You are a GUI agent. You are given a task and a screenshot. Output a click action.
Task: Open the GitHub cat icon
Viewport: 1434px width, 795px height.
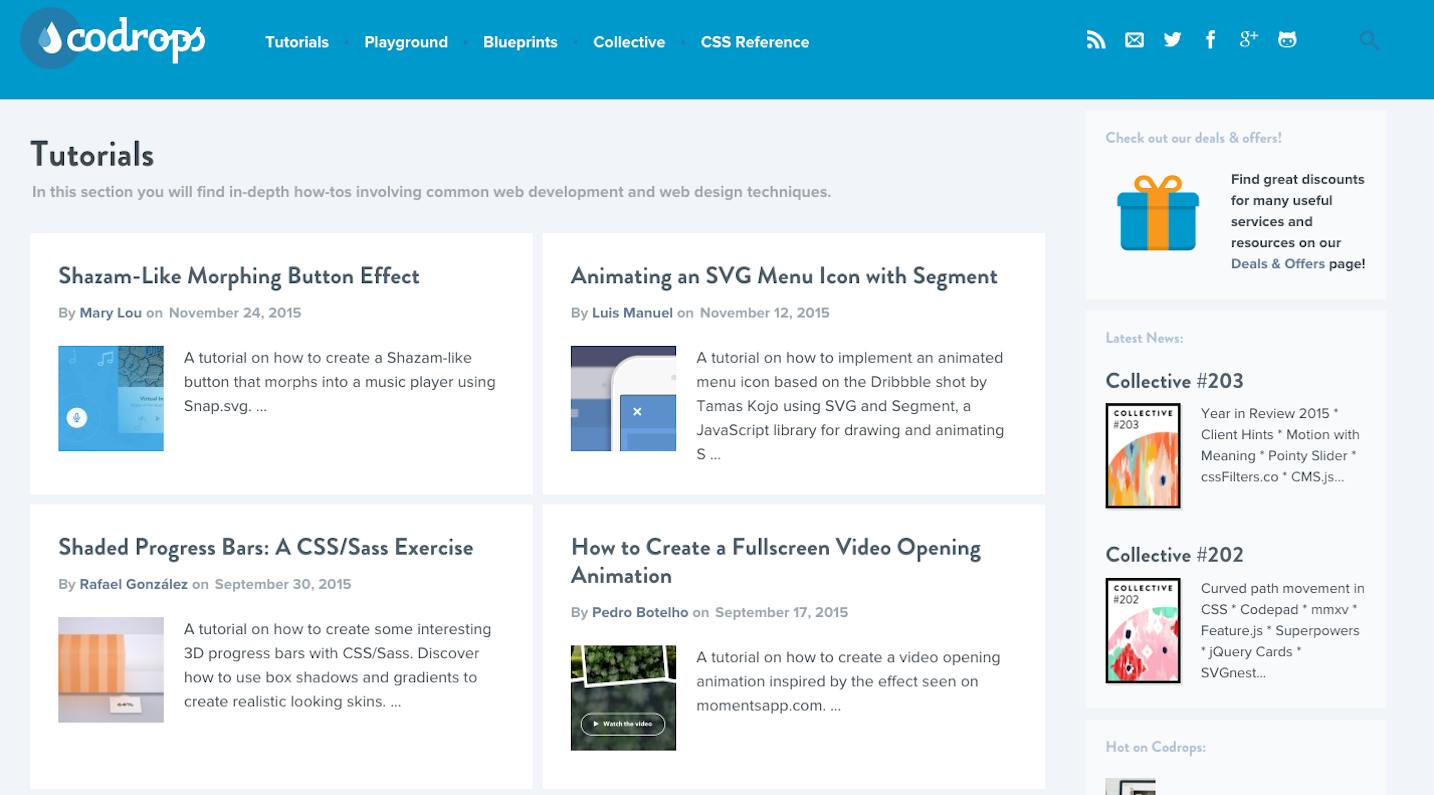point(1287,40)
